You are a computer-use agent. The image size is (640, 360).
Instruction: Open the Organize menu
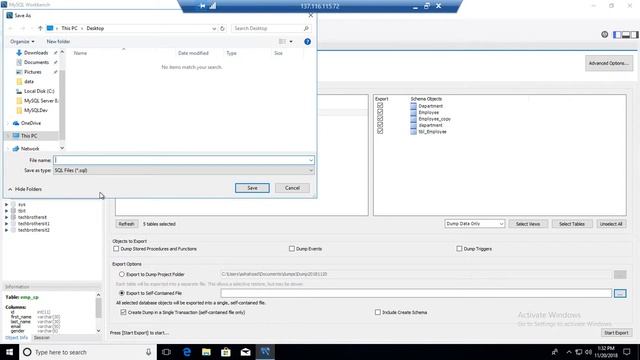tap(22, 41)
